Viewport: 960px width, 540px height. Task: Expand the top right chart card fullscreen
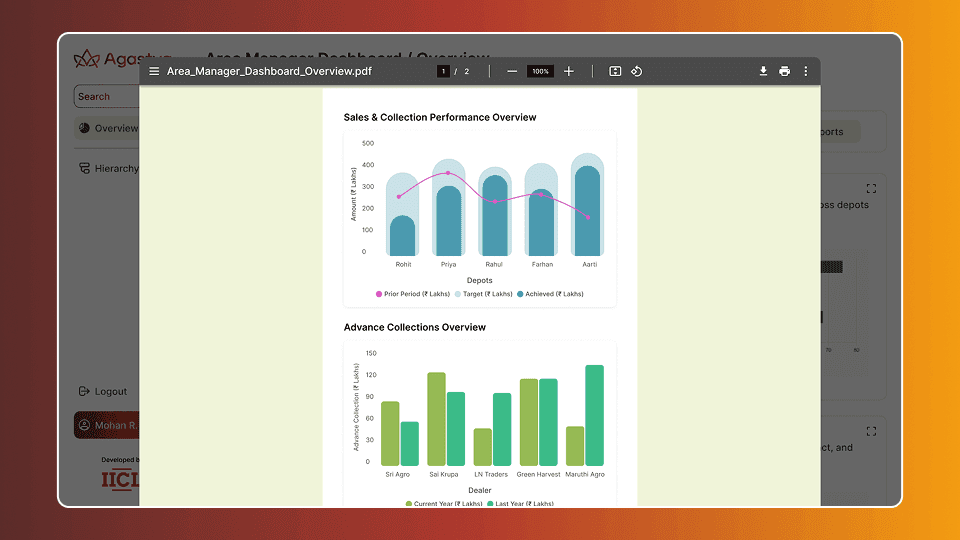click(x=871, y=188)
